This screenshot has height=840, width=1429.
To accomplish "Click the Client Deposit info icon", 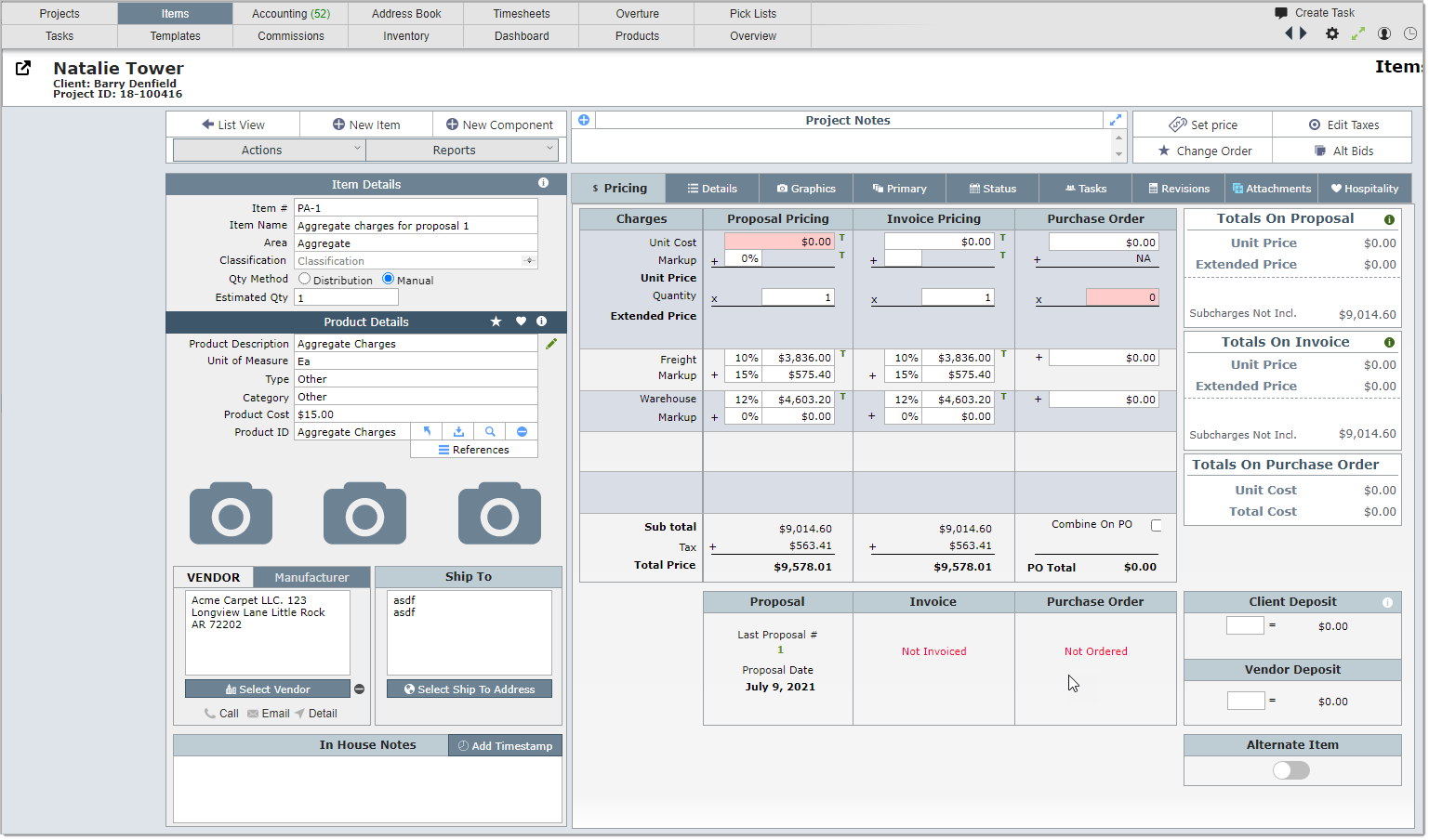I will (1387, 603).
